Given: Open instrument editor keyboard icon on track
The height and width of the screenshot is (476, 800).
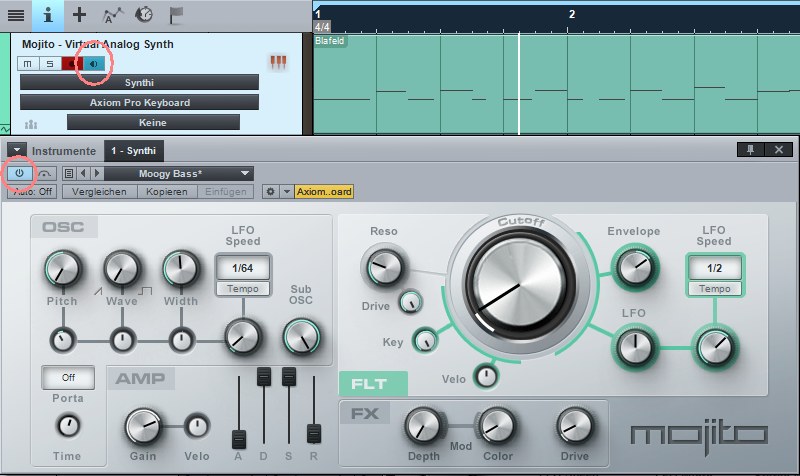Looking at the screenshot, I should tap(278, 62).
